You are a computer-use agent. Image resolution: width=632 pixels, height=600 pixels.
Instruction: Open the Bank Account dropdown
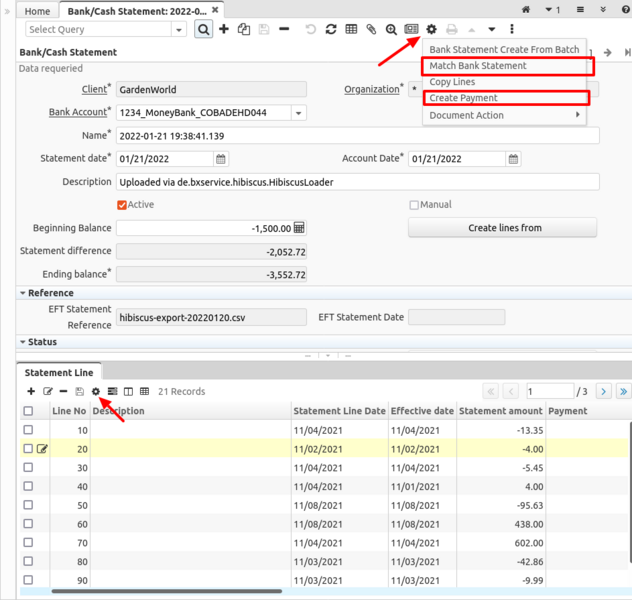[299, 113]
